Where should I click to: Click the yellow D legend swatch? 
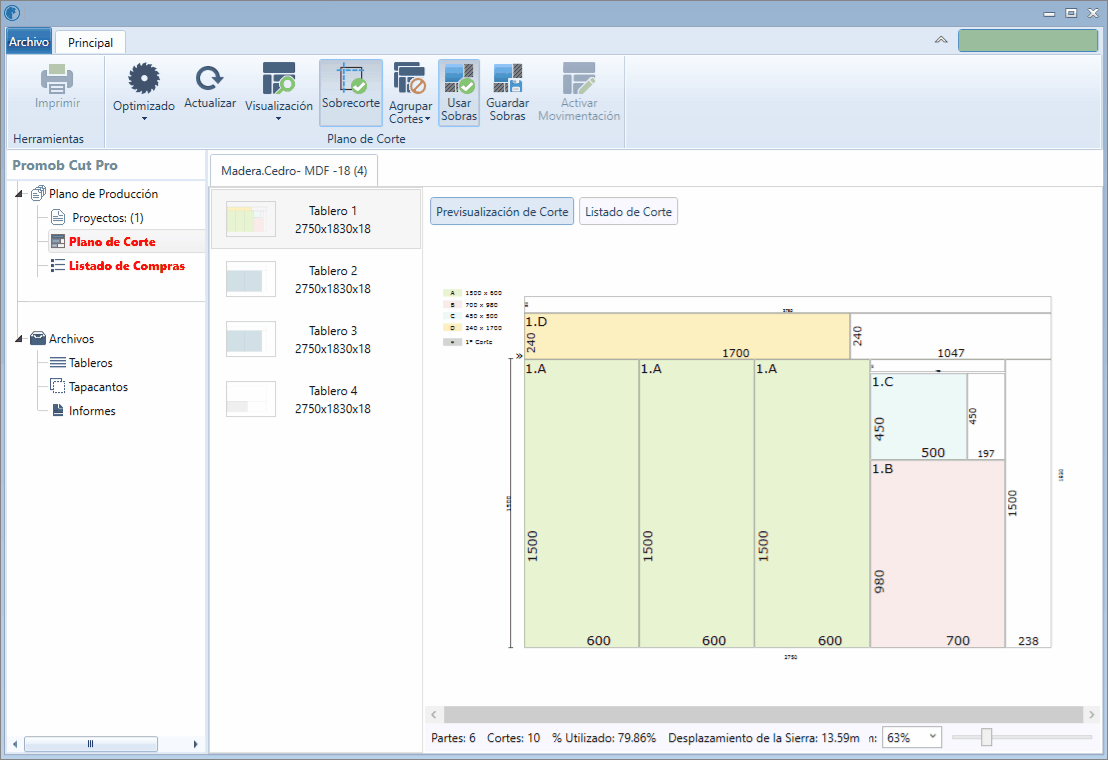[452, 328]
